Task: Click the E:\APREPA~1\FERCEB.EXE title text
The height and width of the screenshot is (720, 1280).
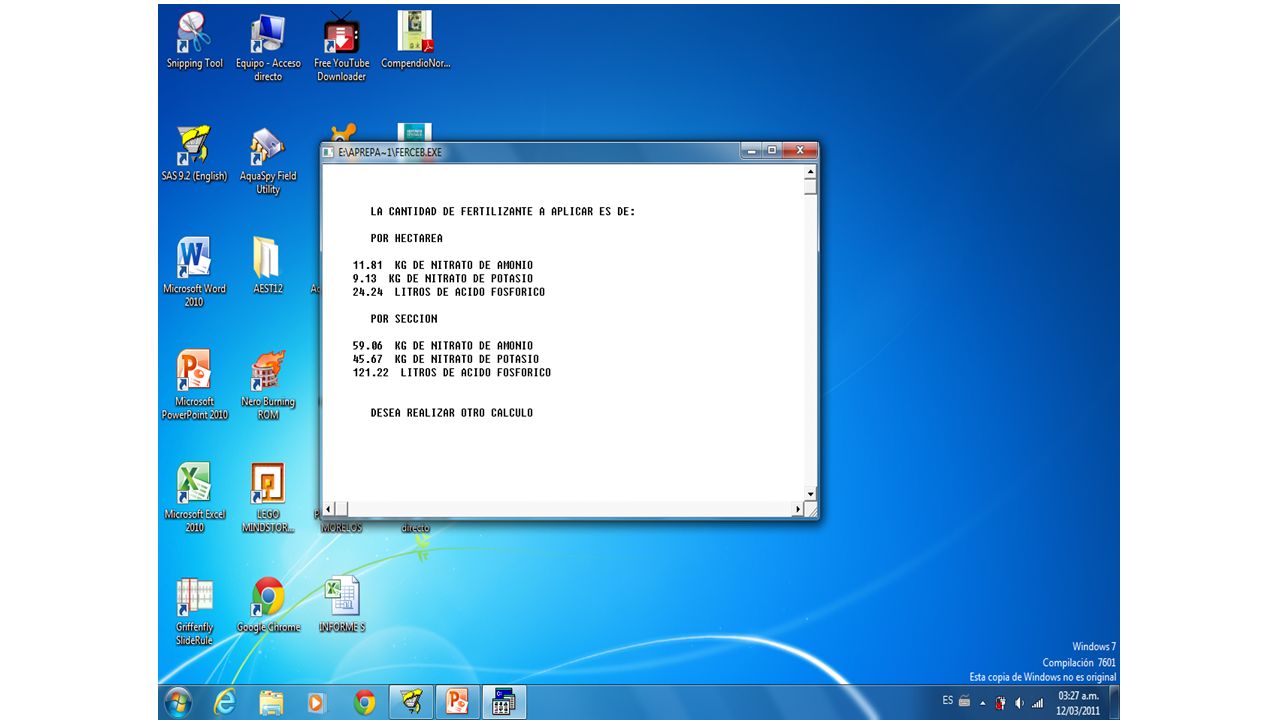Action: pyautogui.click(x=390, y=153)
